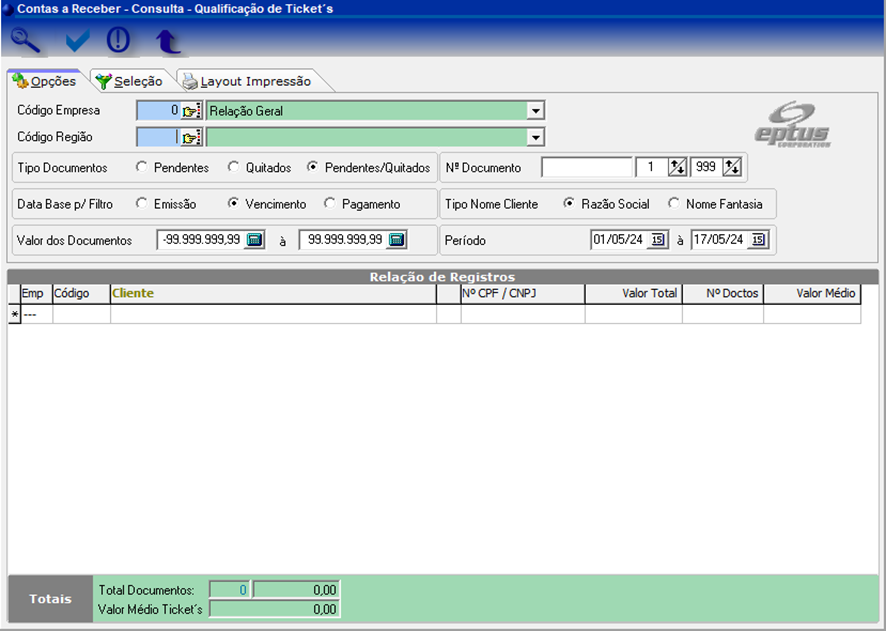Open calculator for minimum document value

pos(255,240)
